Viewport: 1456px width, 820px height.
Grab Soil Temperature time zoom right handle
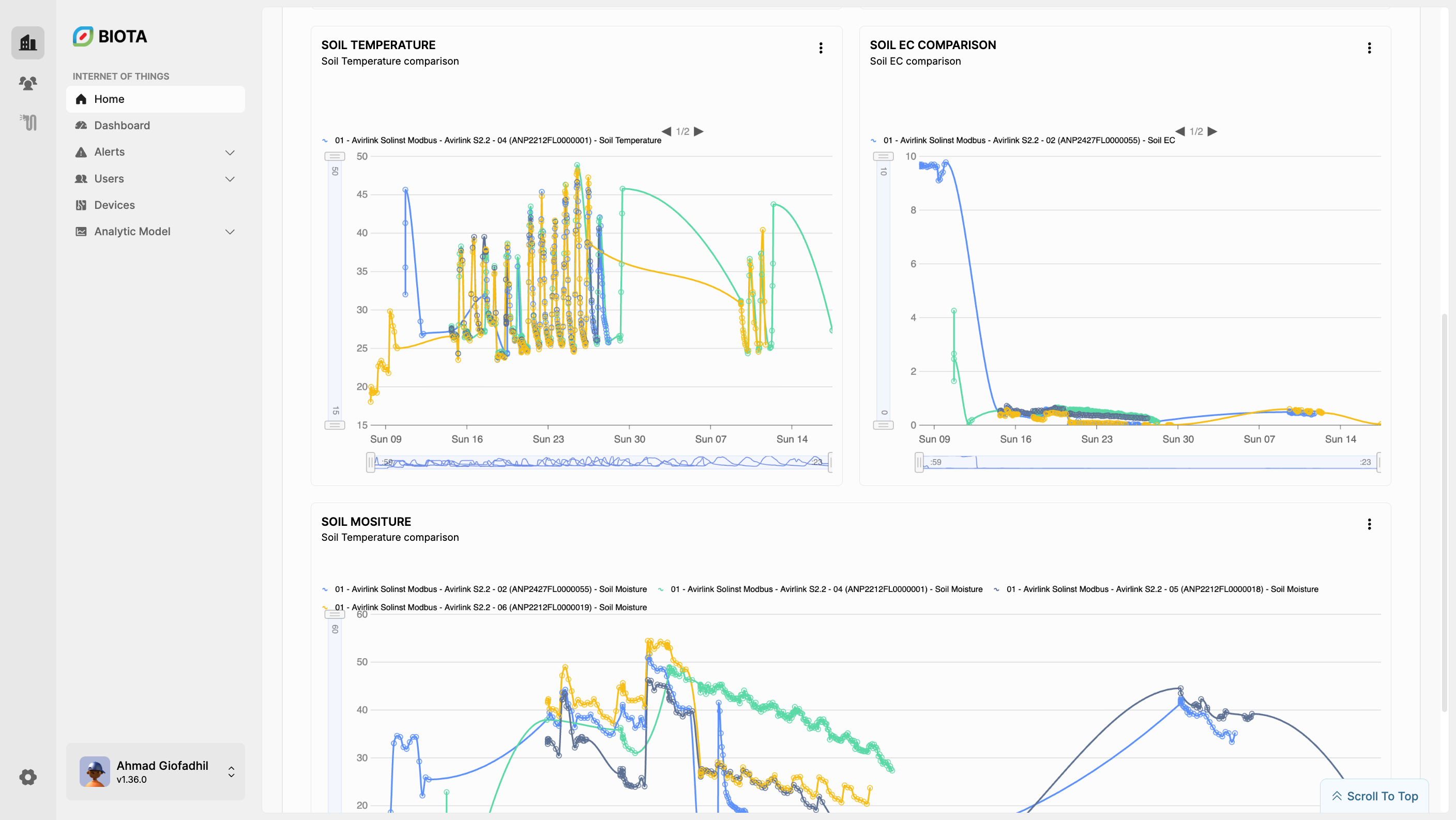tap(830, 462)
